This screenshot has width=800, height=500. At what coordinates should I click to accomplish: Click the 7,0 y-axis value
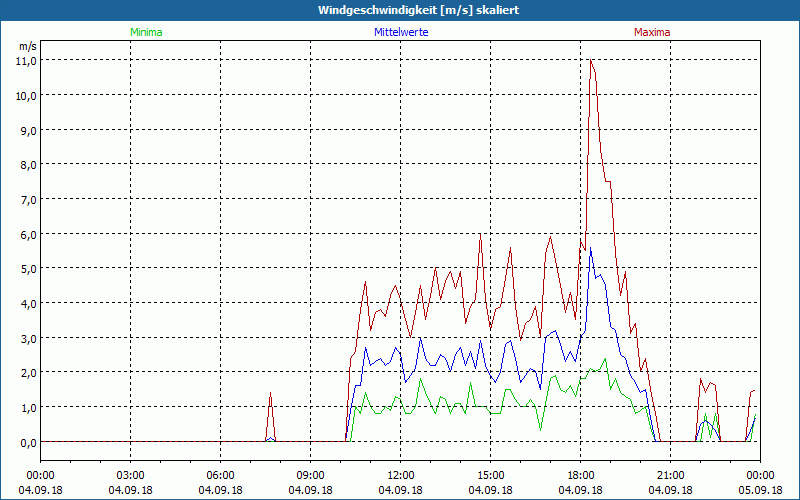point(29,199)
